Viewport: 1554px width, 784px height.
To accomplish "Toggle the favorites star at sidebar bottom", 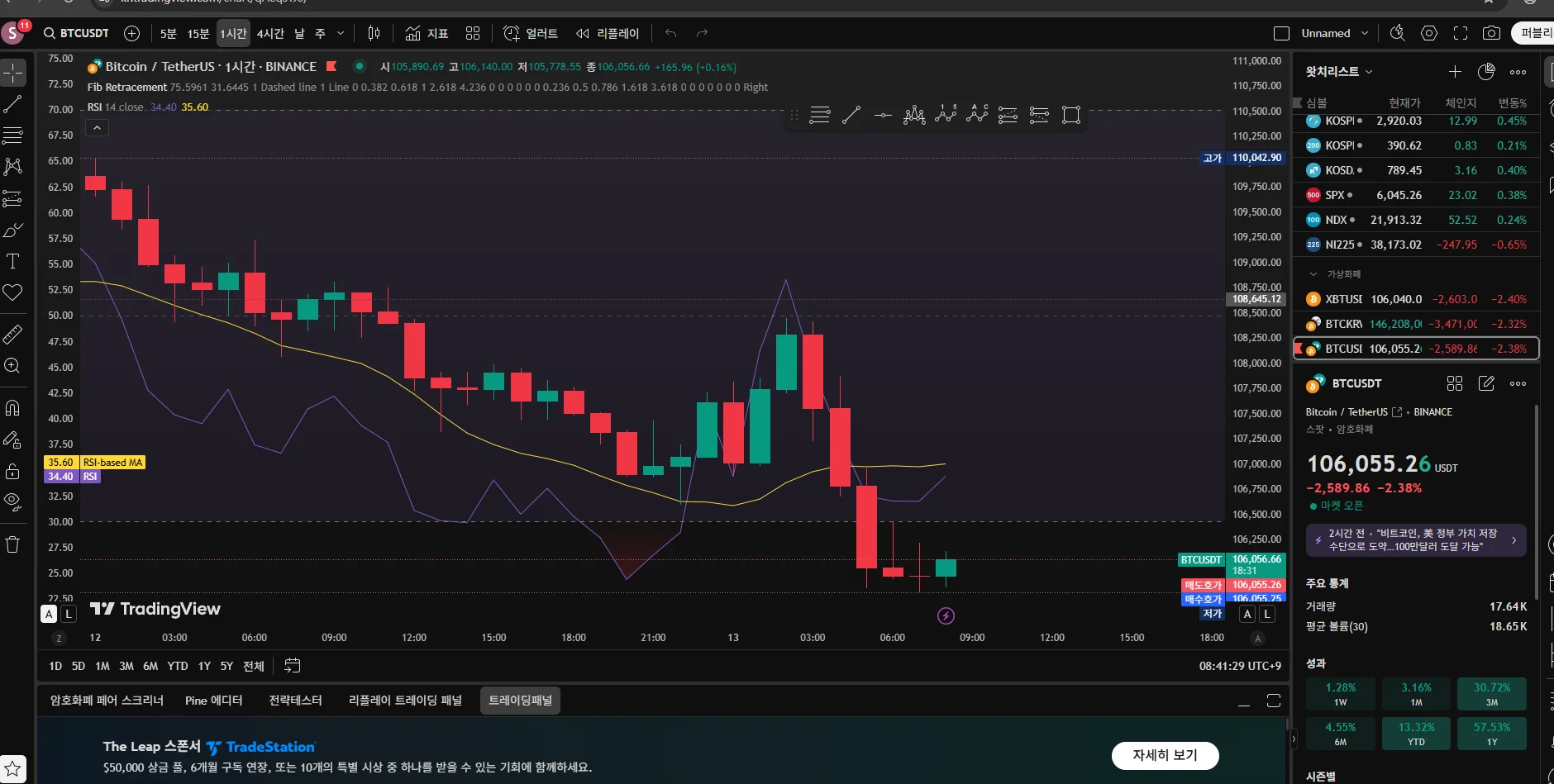I will coord(13,769).
